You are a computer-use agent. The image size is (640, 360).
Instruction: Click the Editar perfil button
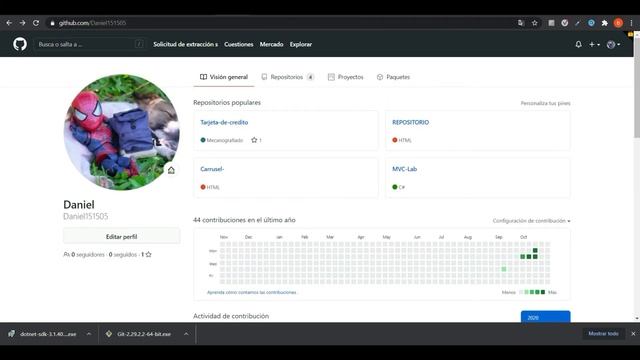121,236
